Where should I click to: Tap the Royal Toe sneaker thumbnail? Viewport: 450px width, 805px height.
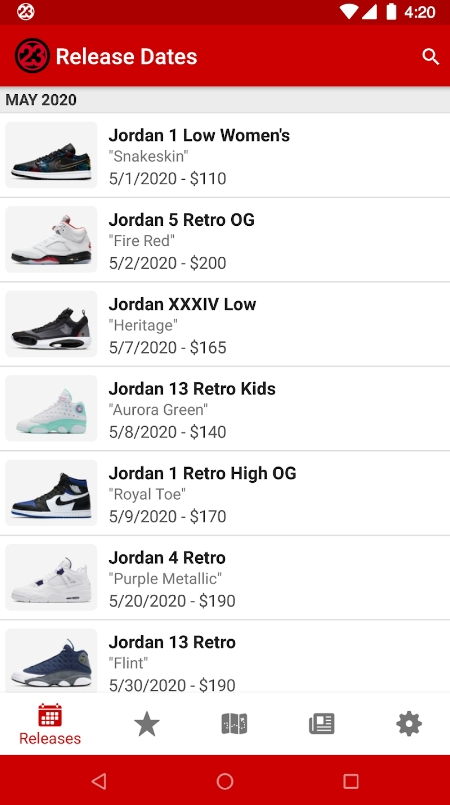tap(51, 493)
